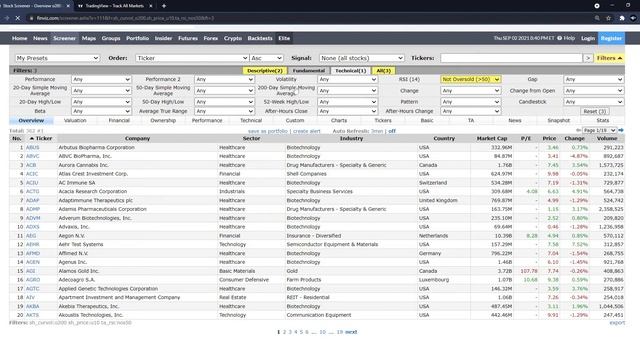The image size is (640, 360).
Task: Click the export link
Action: 617,322
